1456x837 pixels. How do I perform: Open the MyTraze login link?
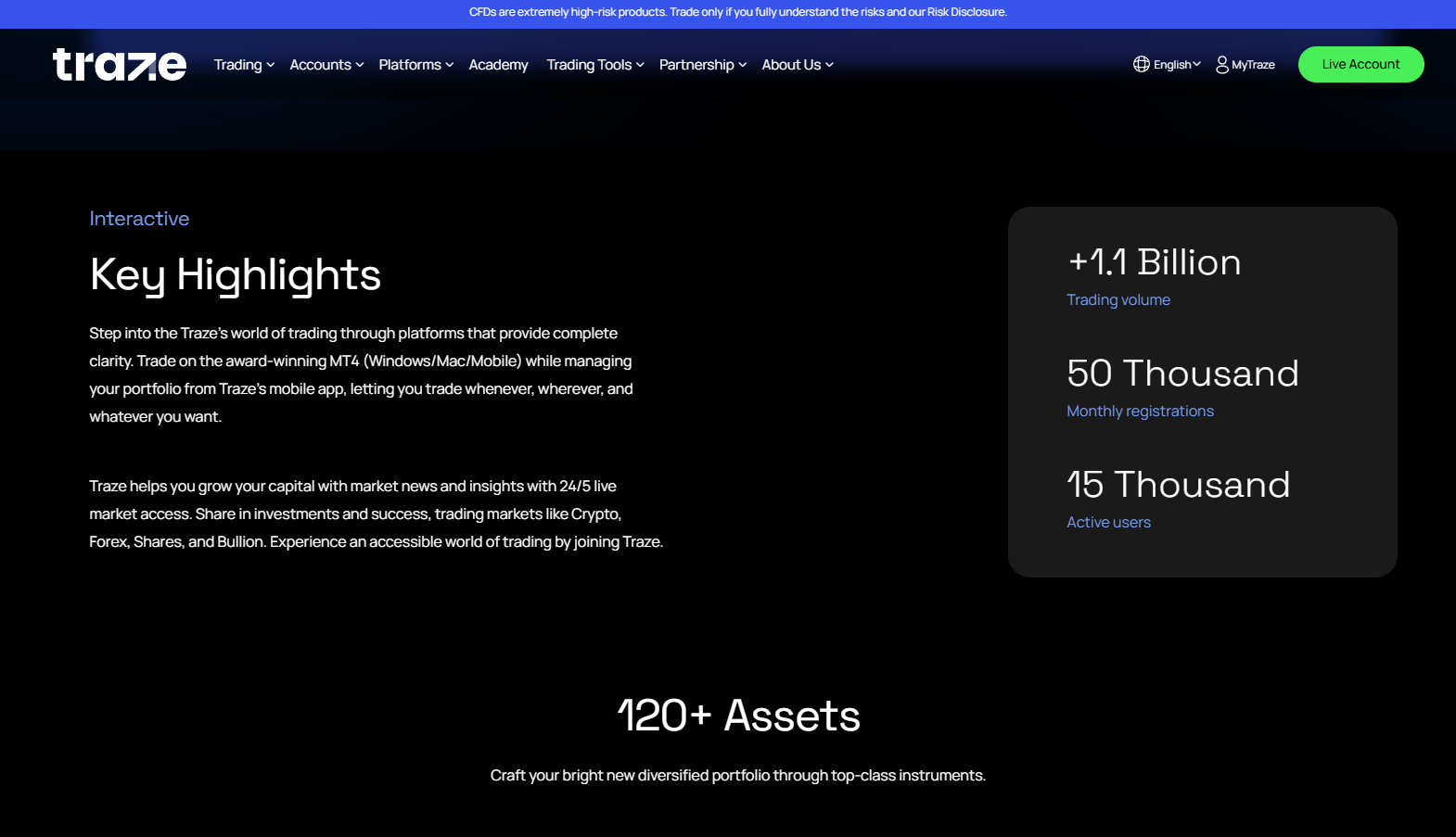coord(1253,65)
